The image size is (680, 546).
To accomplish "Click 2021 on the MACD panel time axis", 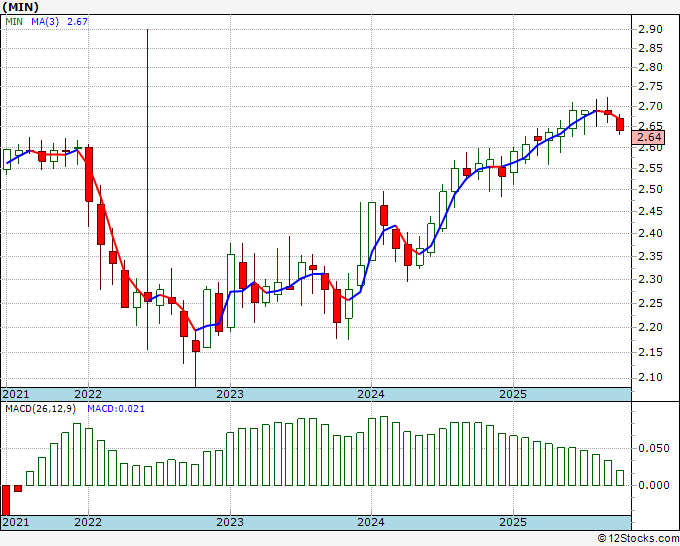I will point(16,522).
